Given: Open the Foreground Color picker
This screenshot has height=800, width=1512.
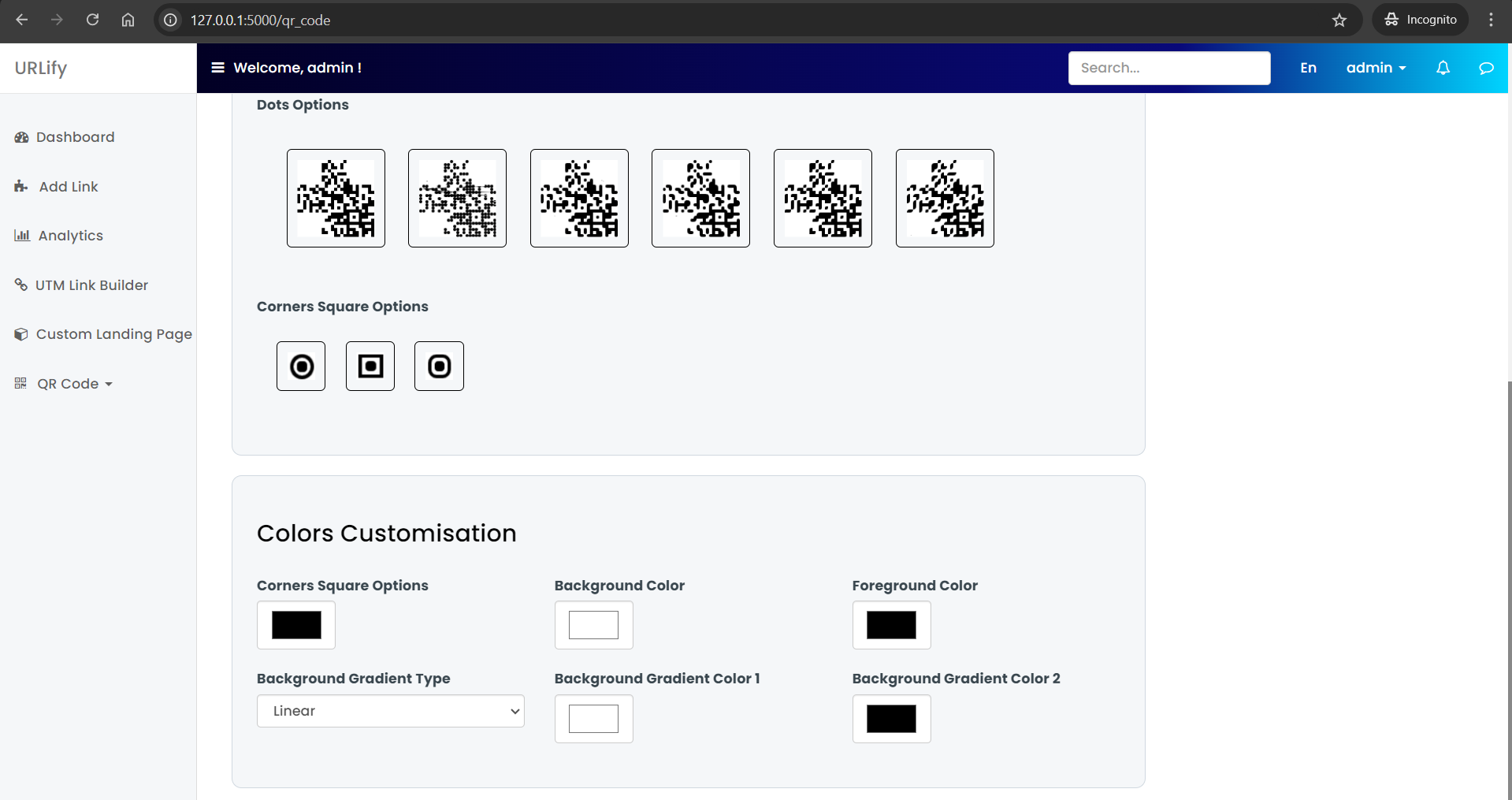Looking at the screenshot, I should pos(891,625).
